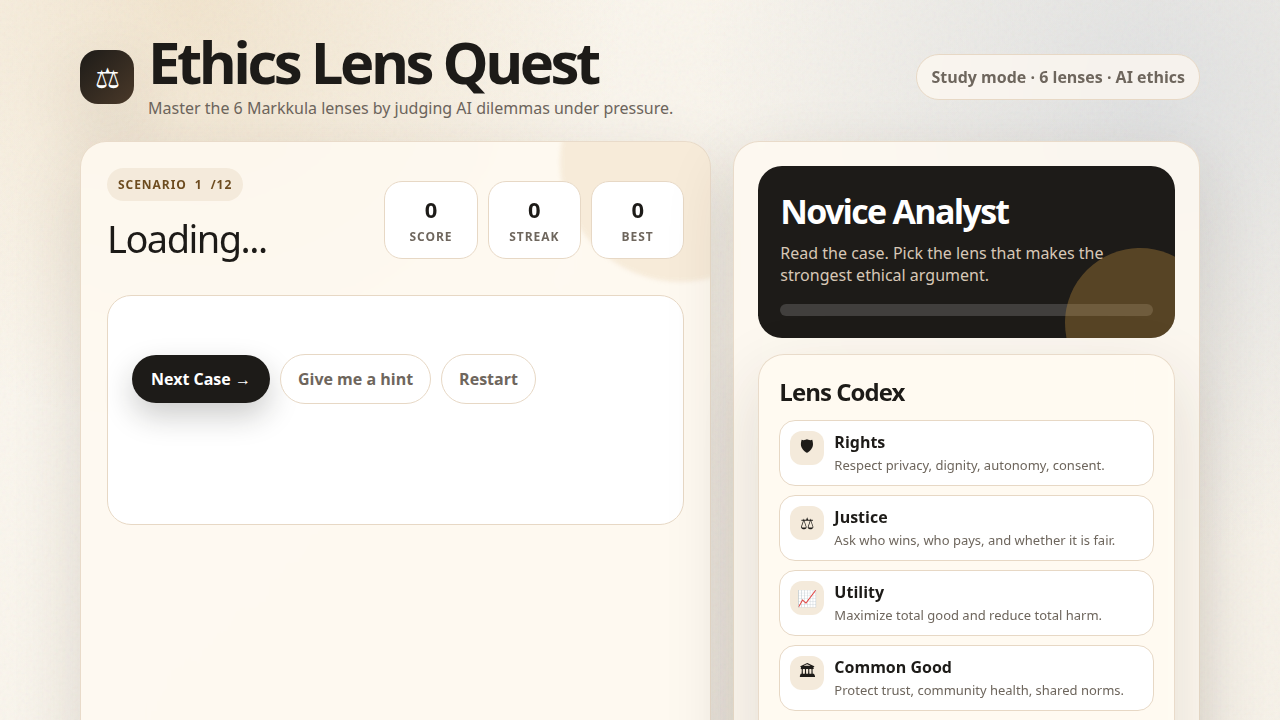1280x720 pixels.
Task: Click the Utility chart icon
Action: point(807,597)
